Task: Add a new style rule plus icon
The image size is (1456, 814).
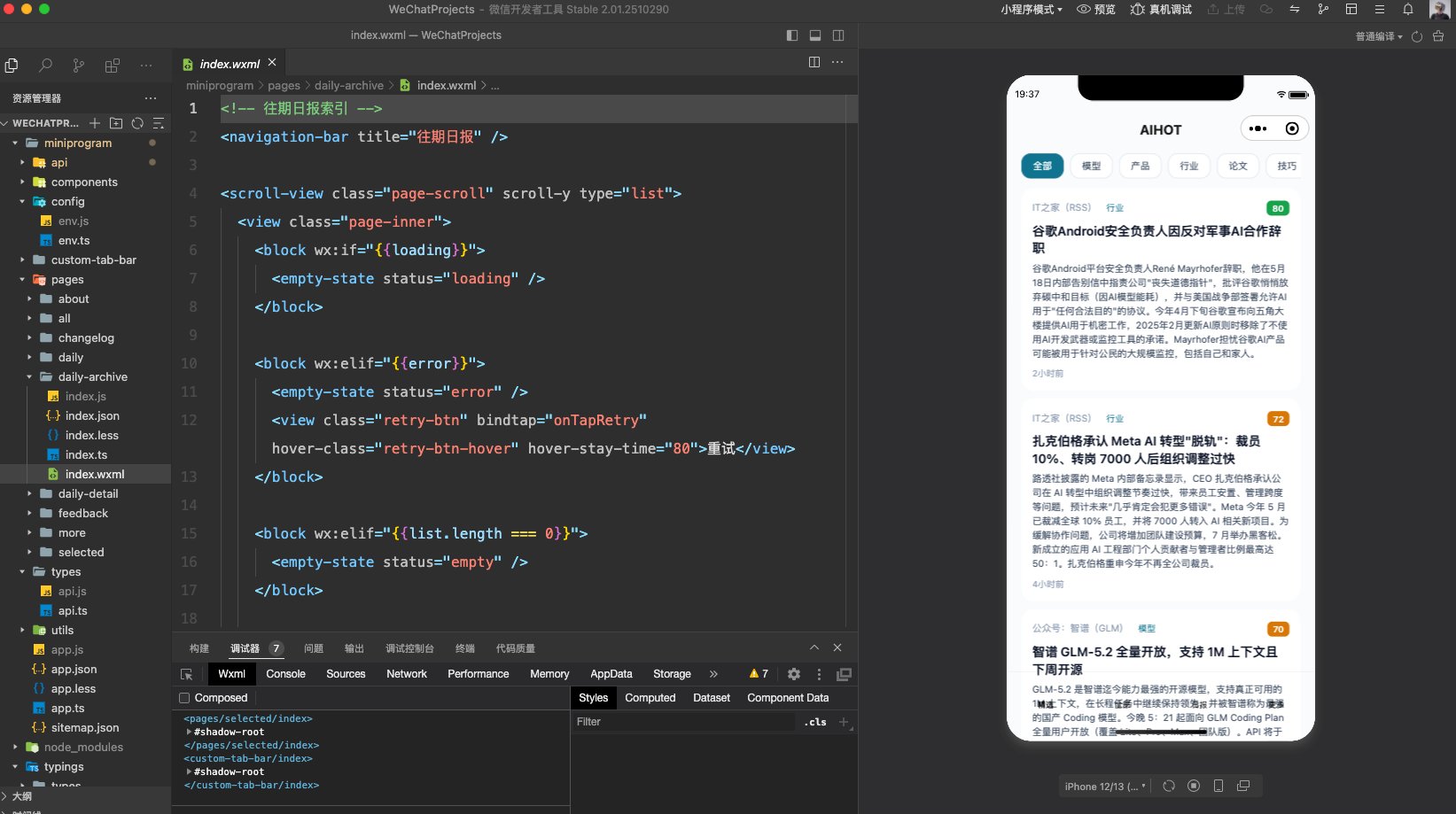Action: point(844,722)
